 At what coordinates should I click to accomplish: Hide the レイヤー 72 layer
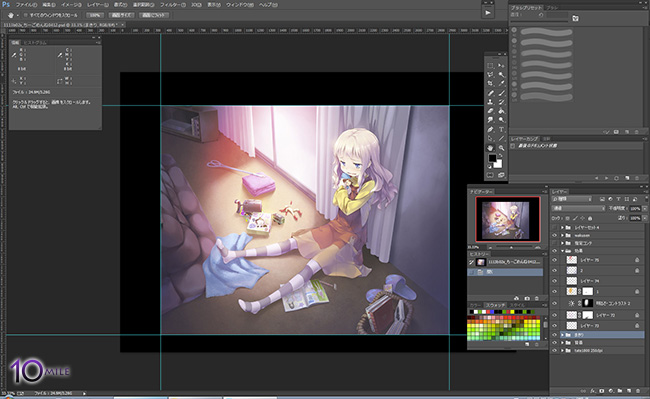pos(554,315)
